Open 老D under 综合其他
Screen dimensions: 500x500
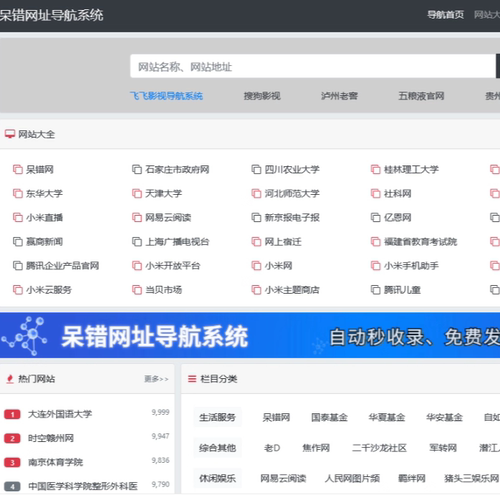tap(272, 448)
